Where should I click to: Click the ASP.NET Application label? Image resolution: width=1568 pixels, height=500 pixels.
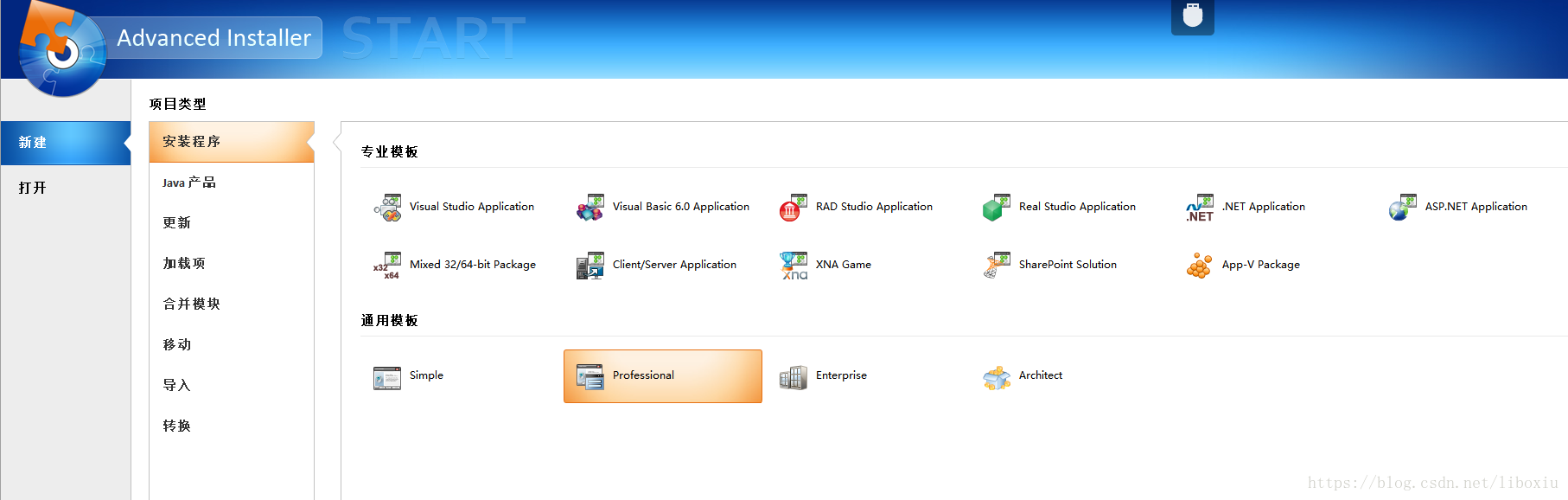point(1476,207)
